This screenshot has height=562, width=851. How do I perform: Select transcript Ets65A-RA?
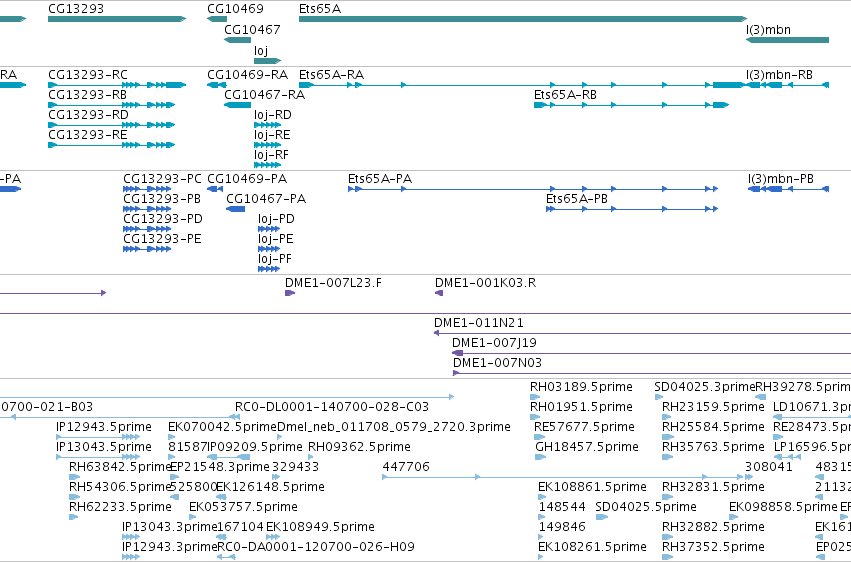(331, 74)
